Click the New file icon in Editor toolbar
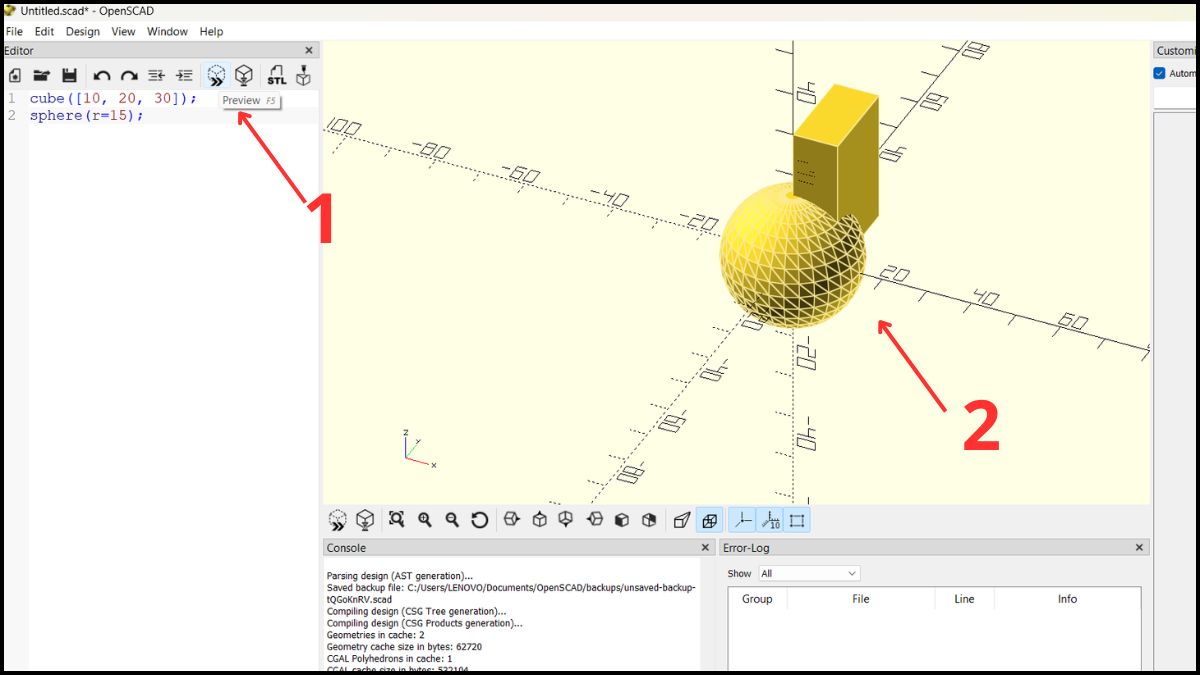This screenshot has height=675, width=1200. pos(14,75)
